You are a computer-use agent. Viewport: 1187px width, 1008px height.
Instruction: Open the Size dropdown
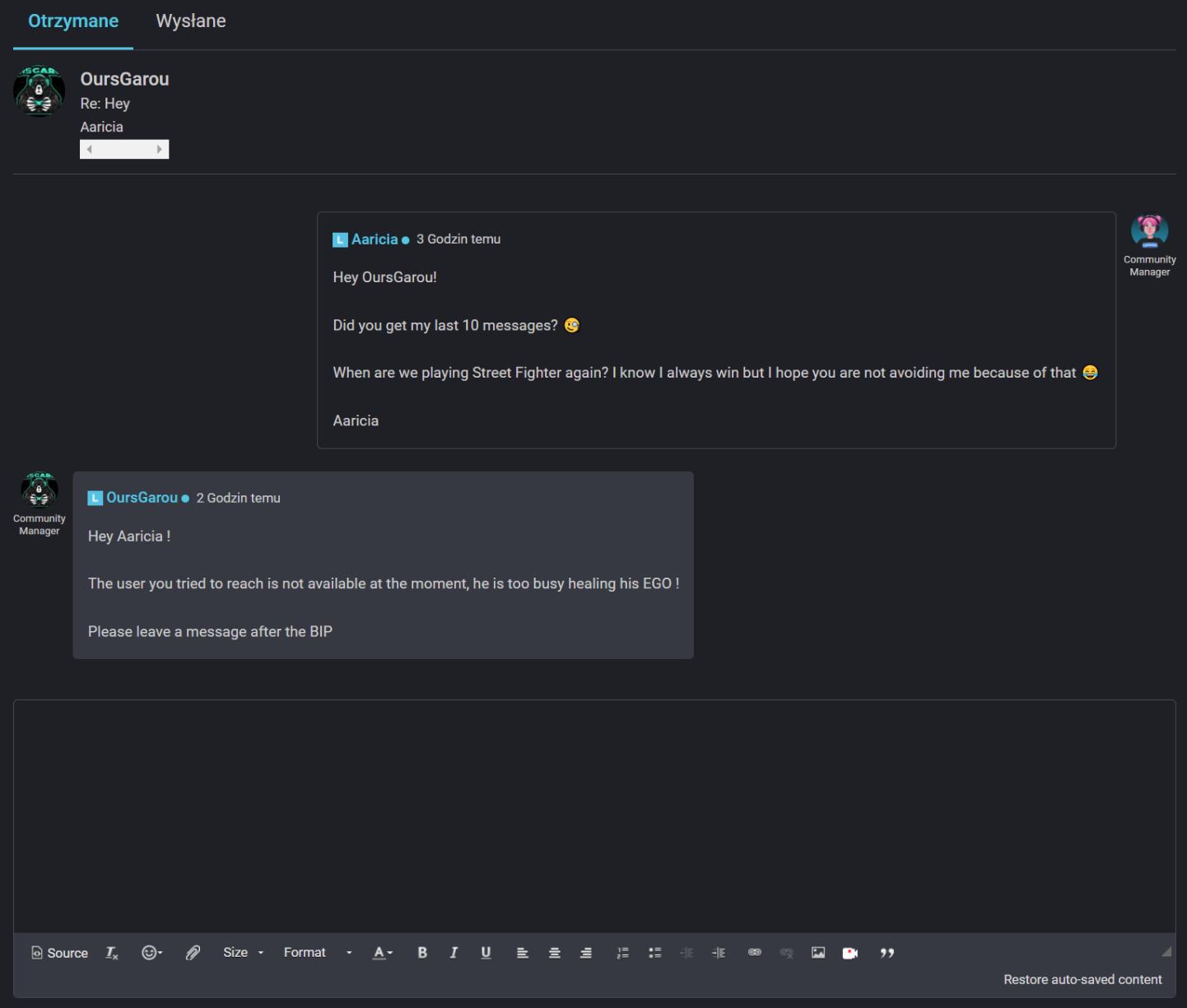(x=242, y=952)
